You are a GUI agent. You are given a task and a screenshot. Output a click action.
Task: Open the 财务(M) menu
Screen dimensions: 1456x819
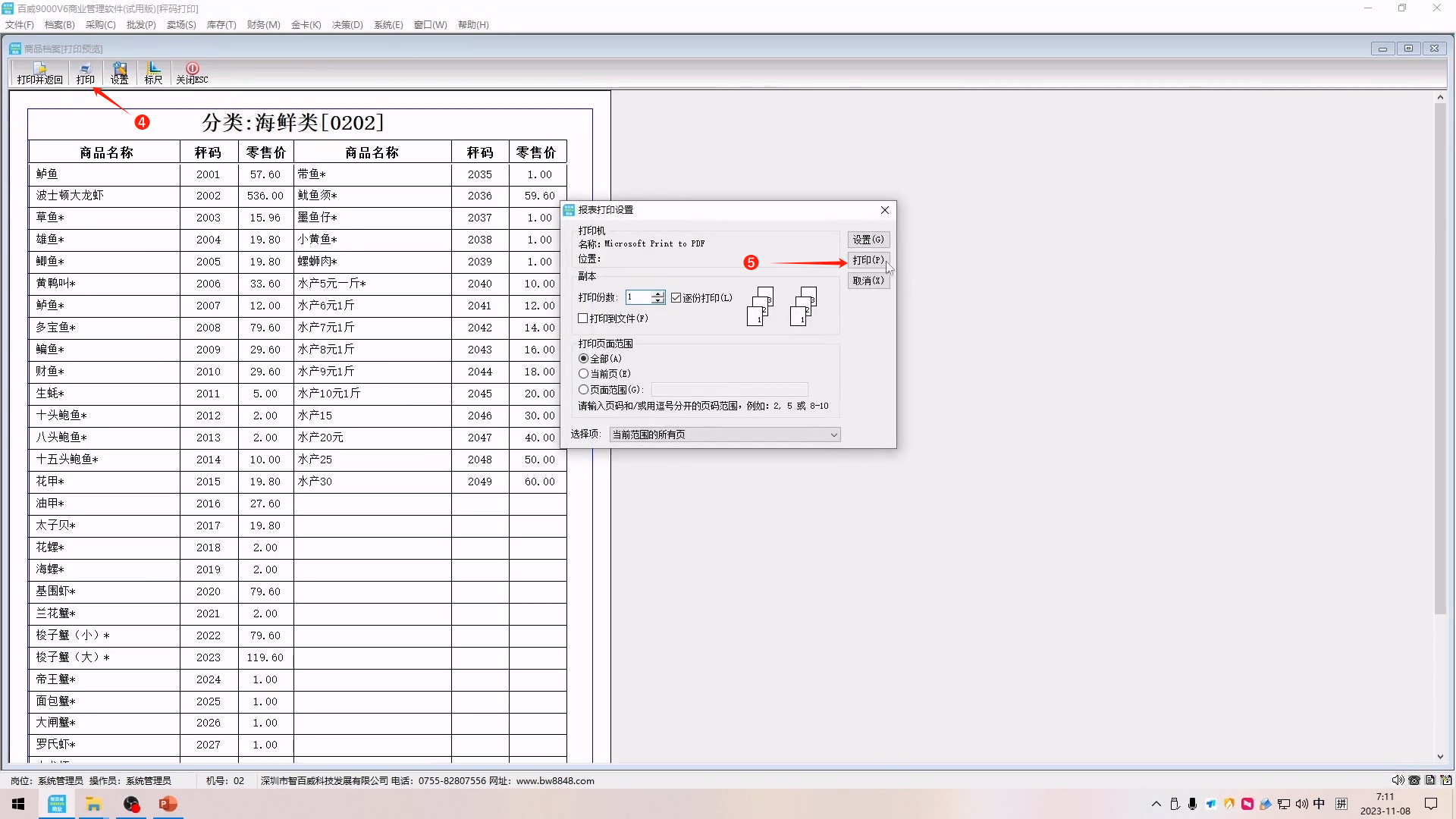coord(263,25)
